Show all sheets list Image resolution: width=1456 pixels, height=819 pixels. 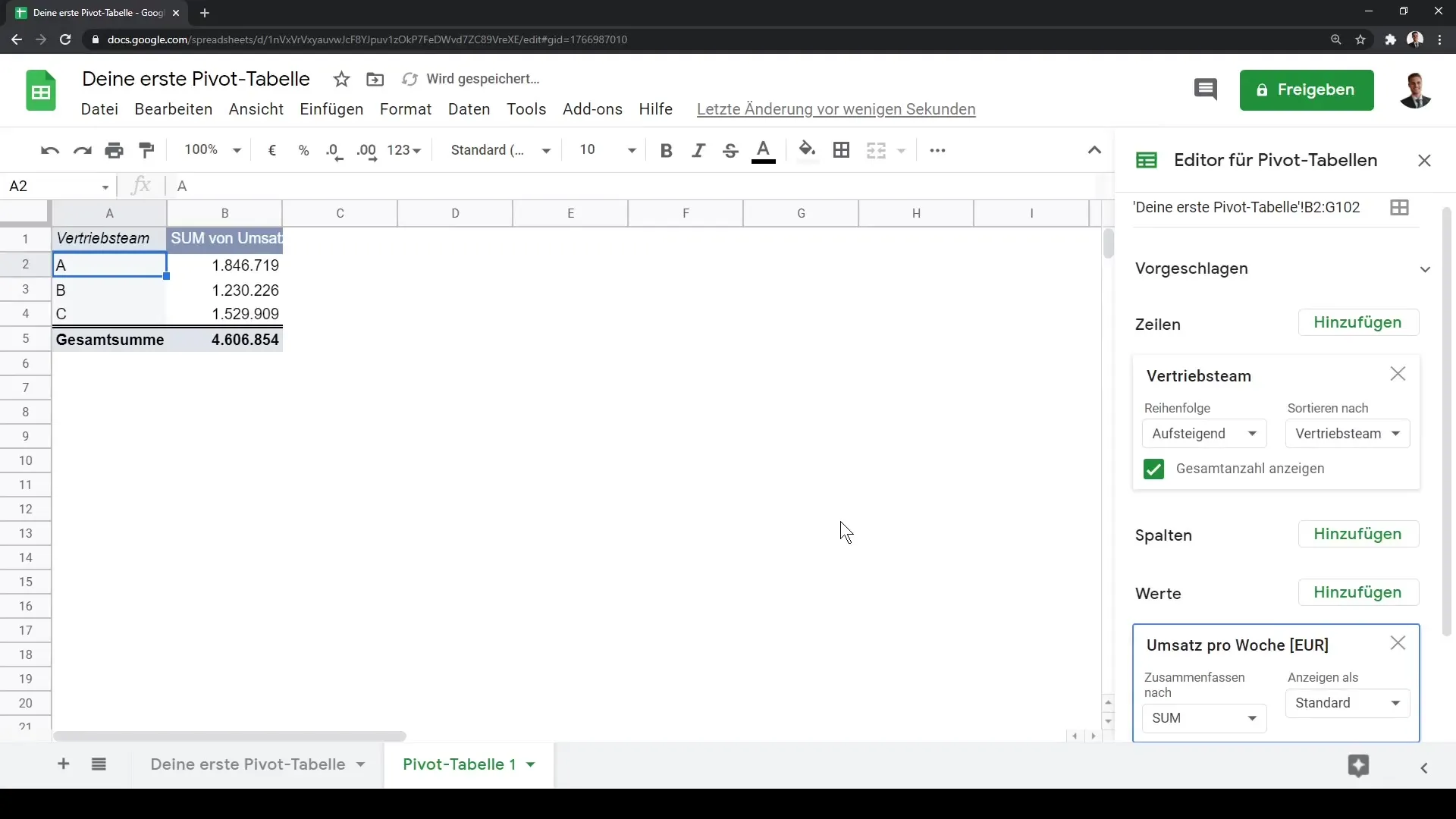point(99,764)
